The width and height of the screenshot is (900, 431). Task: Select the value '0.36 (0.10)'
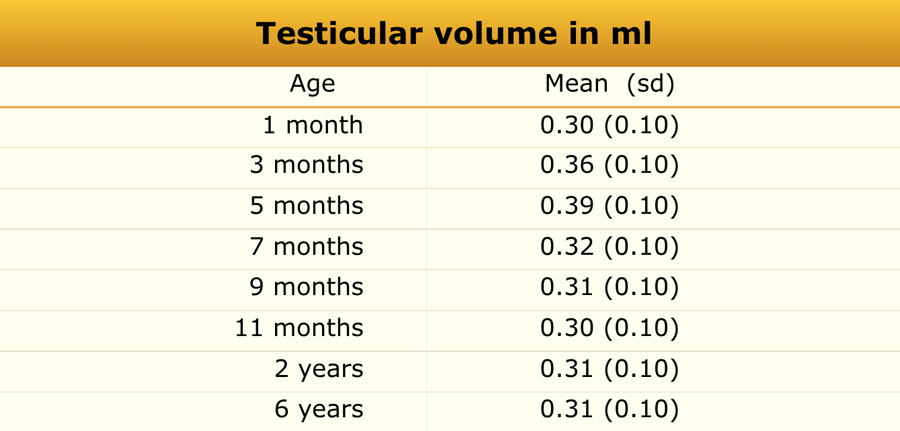(x=609, y=165)
